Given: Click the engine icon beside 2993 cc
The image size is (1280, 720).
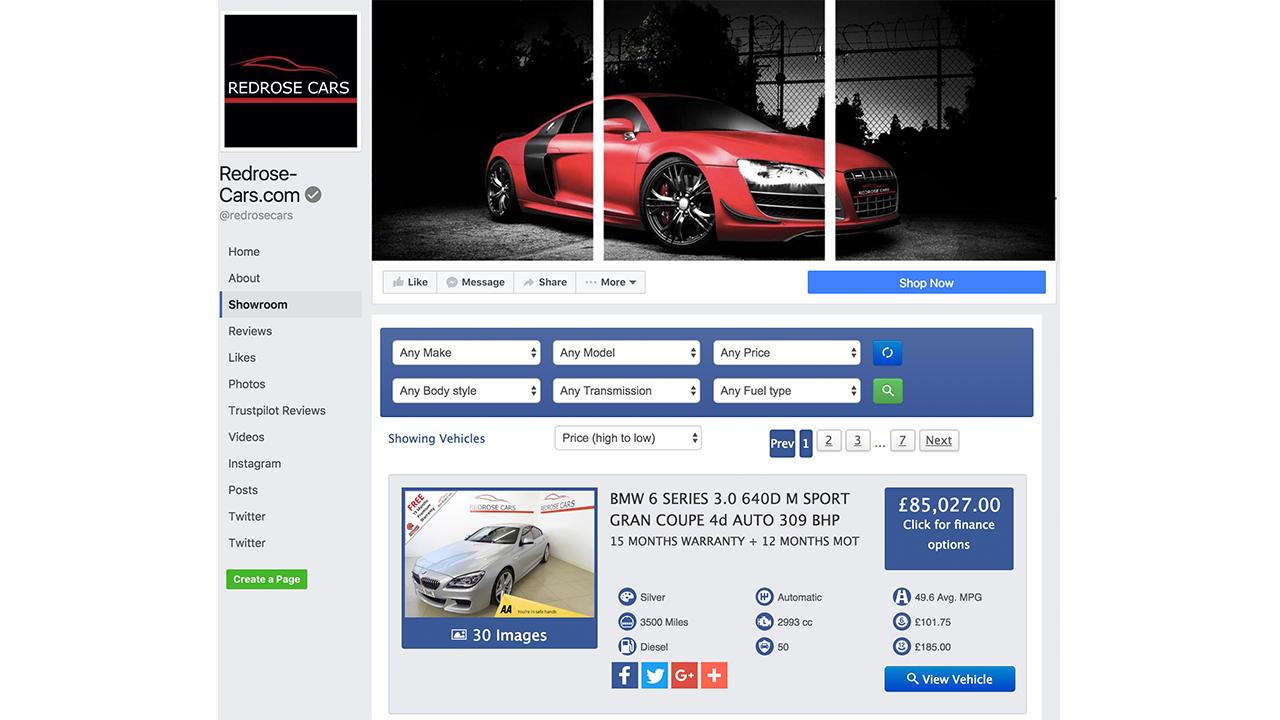Looking at the screenshot, I should coord(764,622).
